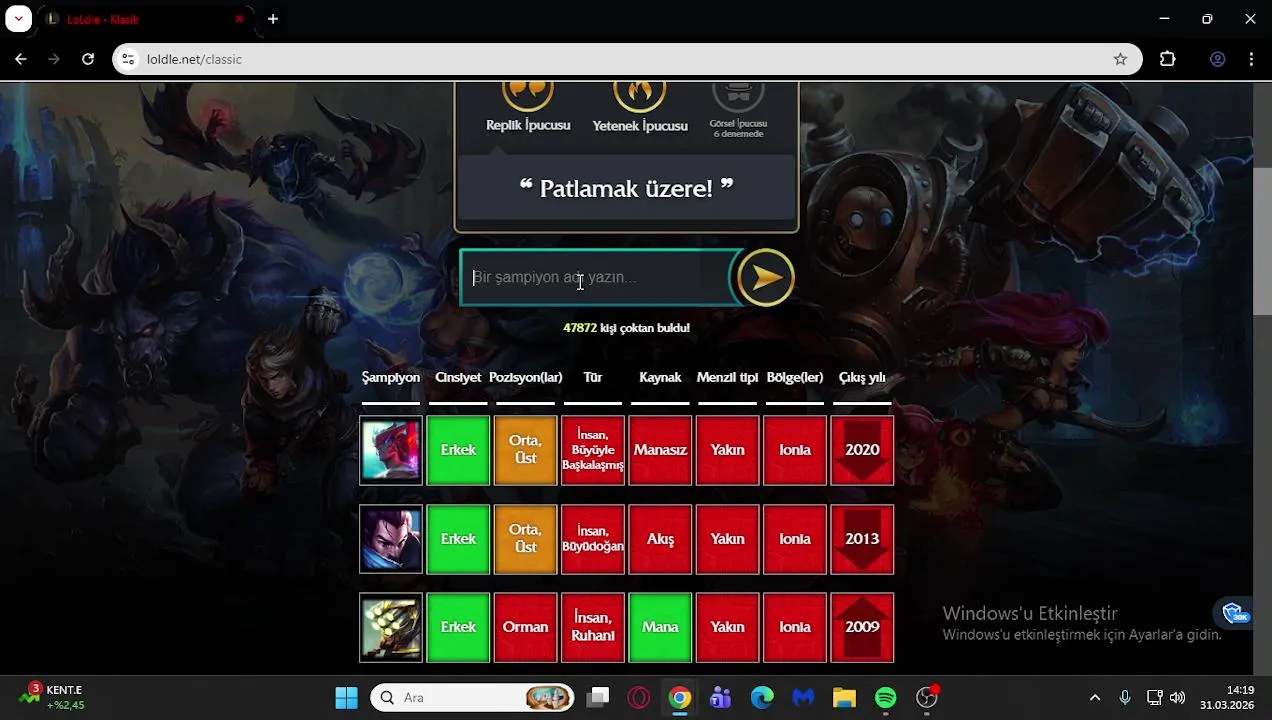Open File Explorer from taskbar
This screenshot has height=720, width=1272.
(845, 698)
